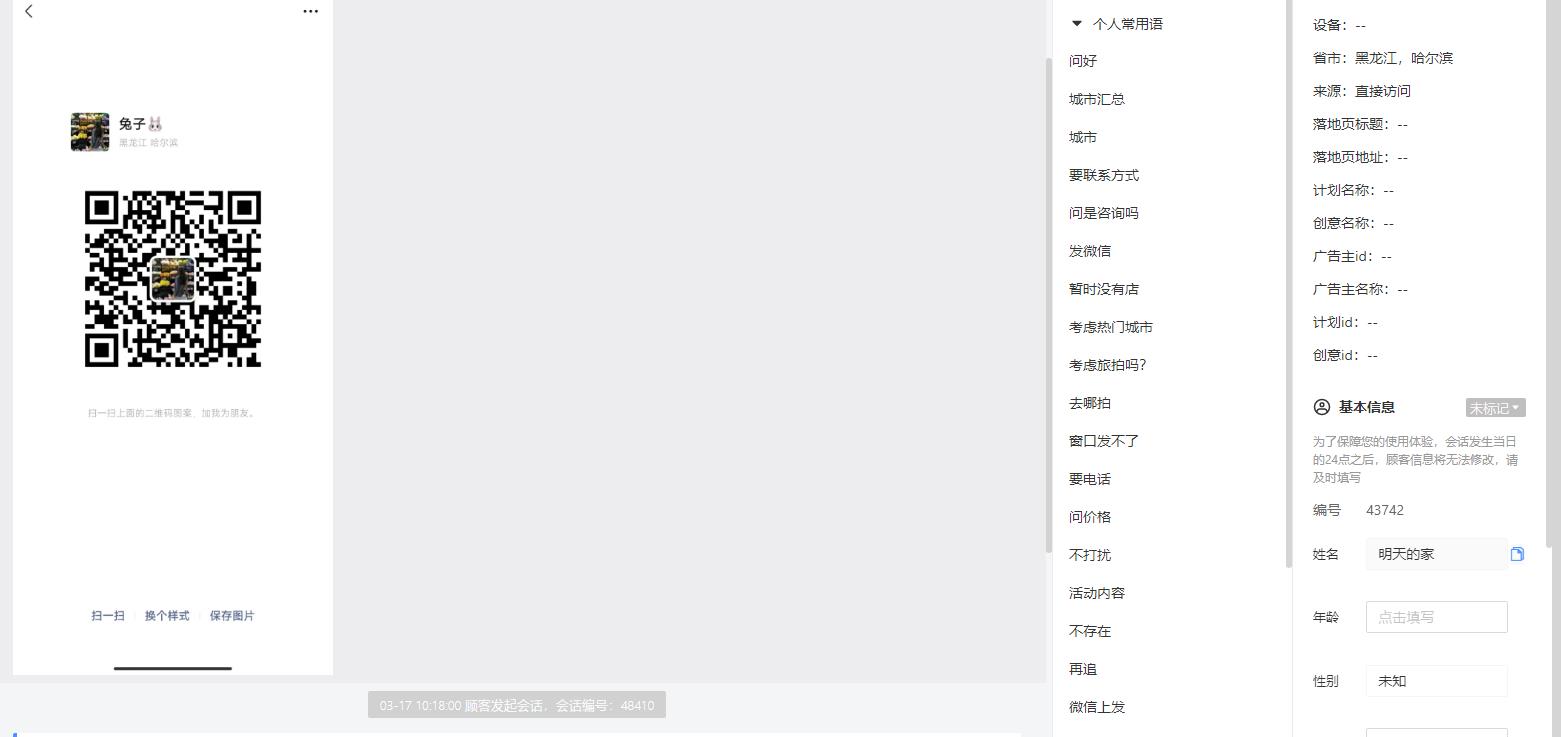Collapse the 个人常用语 section
The image size is (1561, 737).
pyautogui.click(x=1077, y=23)
